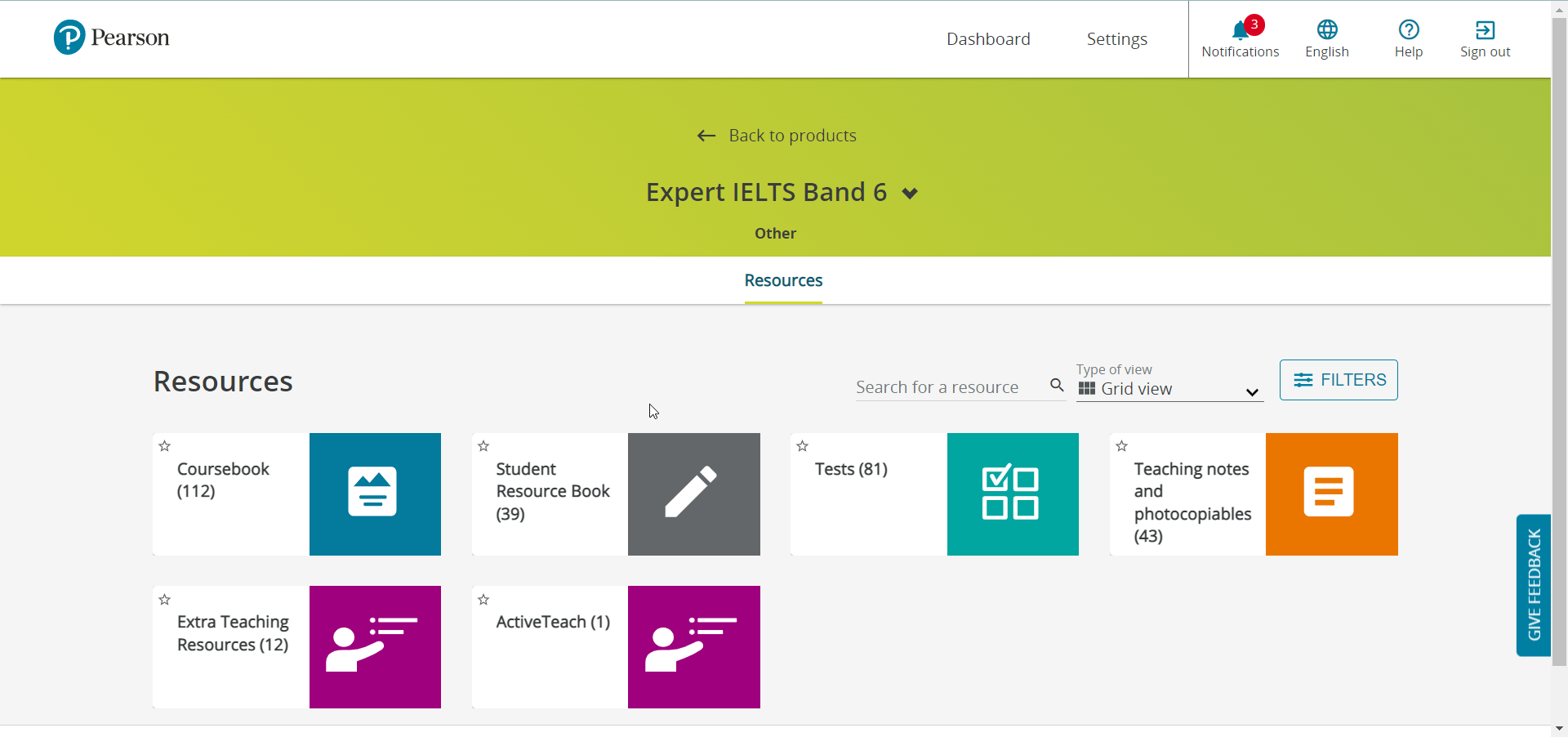Open Notifications bell icon

pyautogui.click(x=1240, y=29)
